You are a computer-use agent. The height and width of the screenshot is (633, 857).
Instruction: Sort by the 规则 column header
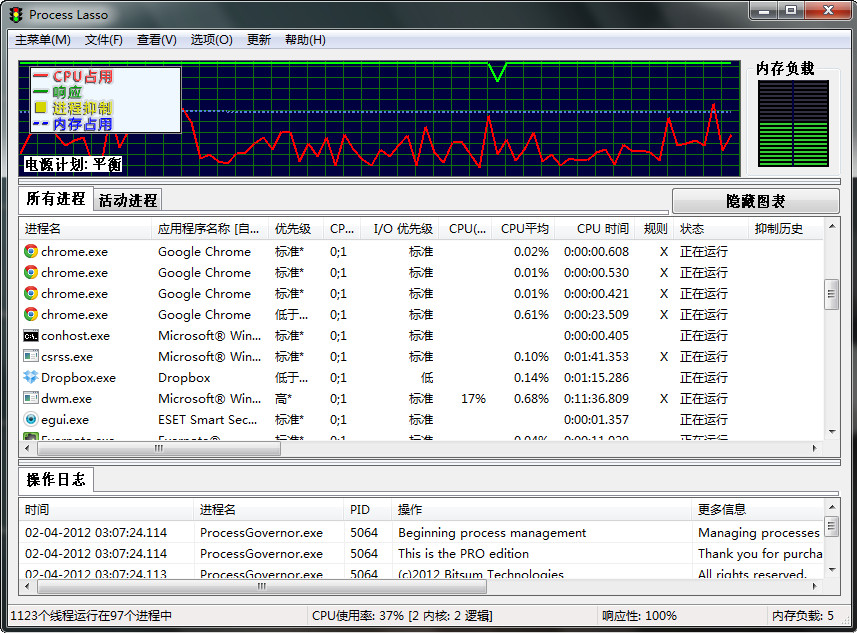click(655, 228)
